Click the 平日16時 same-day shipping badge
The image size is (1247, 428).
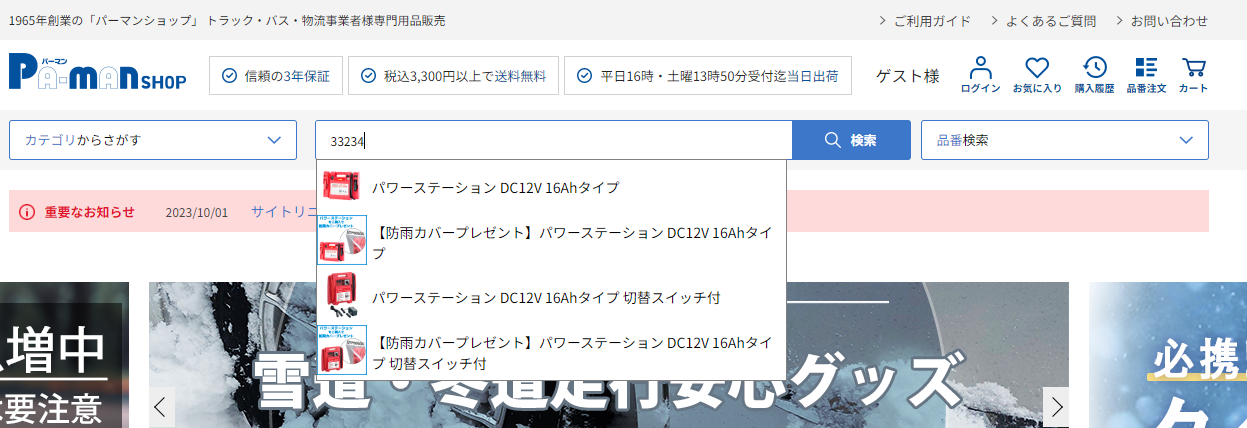pos(708,75)
